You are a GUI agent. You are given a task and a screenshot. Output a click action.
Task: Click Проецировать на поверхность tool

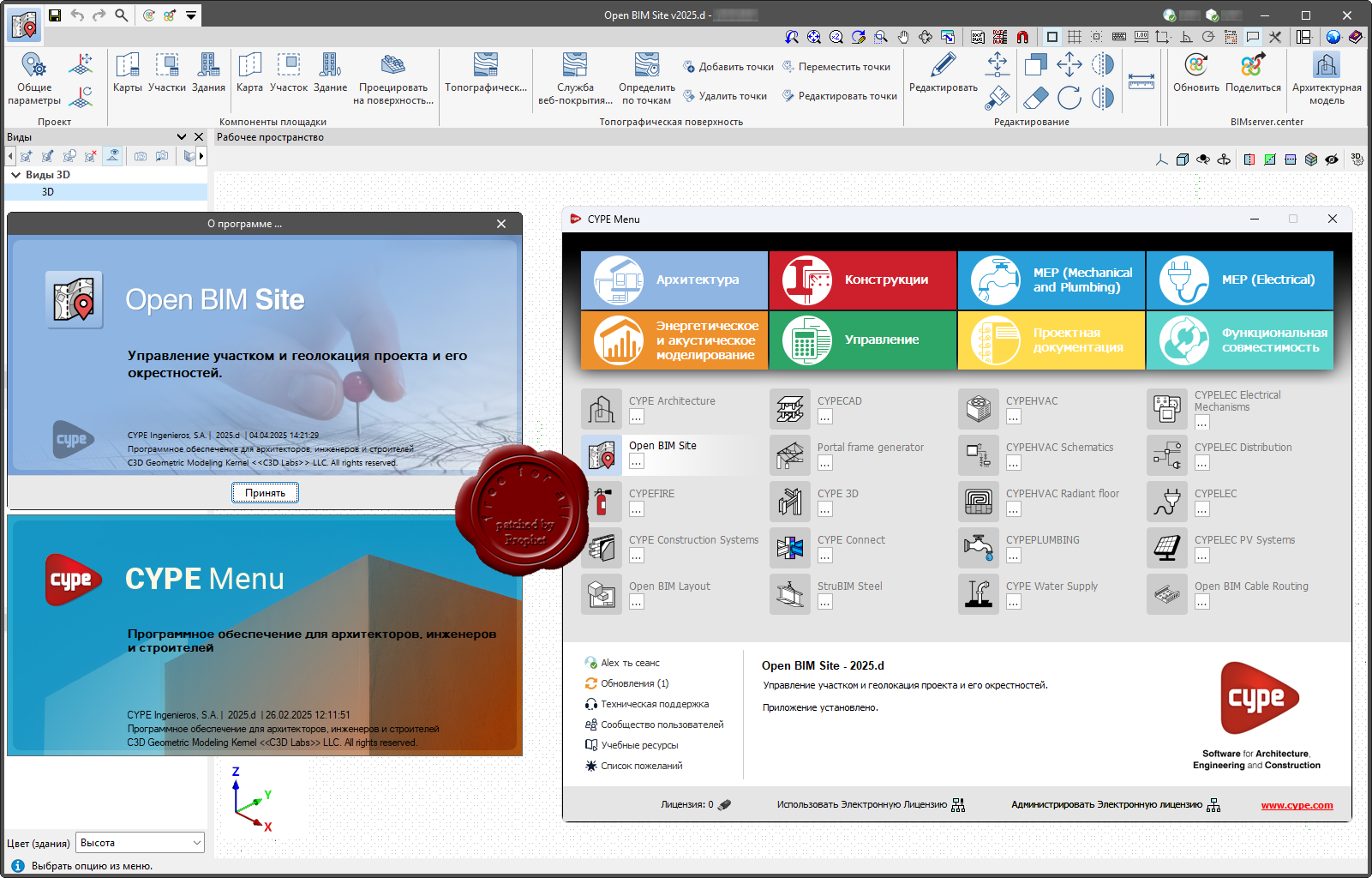pos(393,79)
